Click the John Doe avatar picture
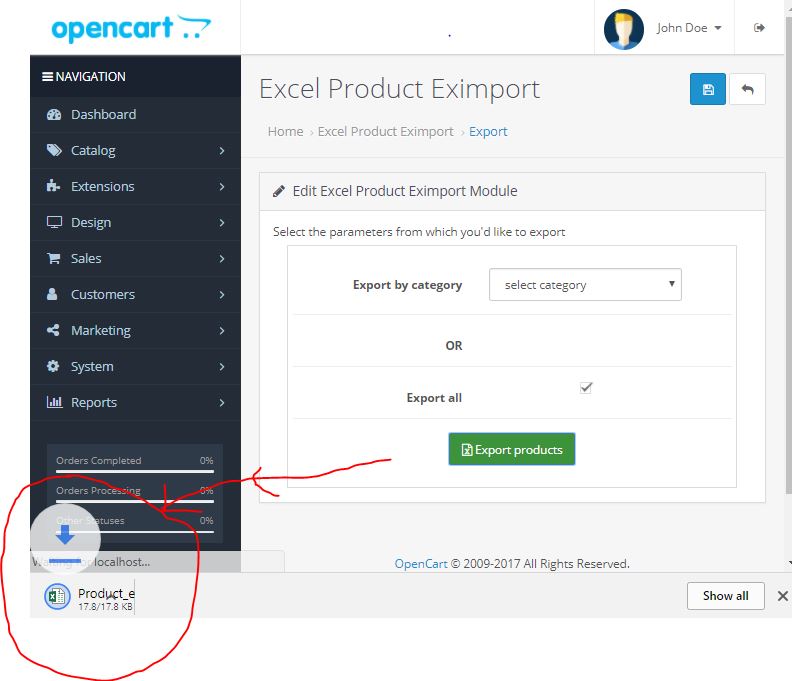This screenshot has height=681, width=792. point(624,29)
